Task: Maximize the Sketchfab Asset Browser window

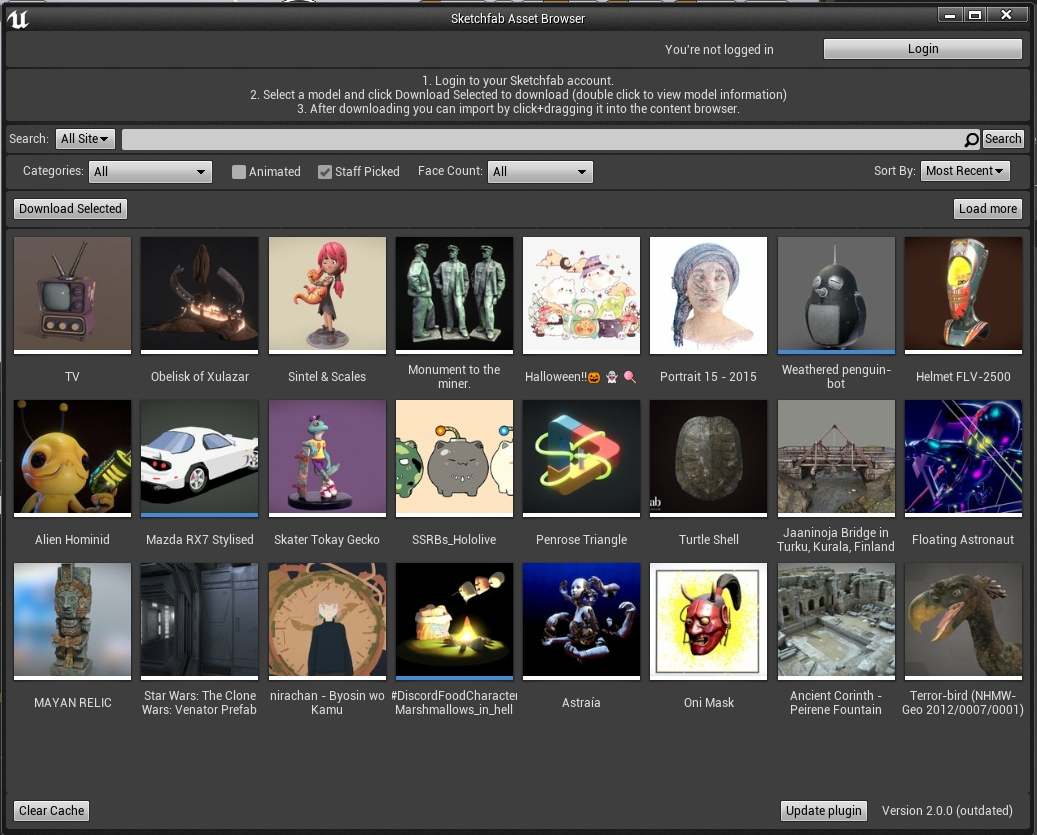Action: pos(975,15)
